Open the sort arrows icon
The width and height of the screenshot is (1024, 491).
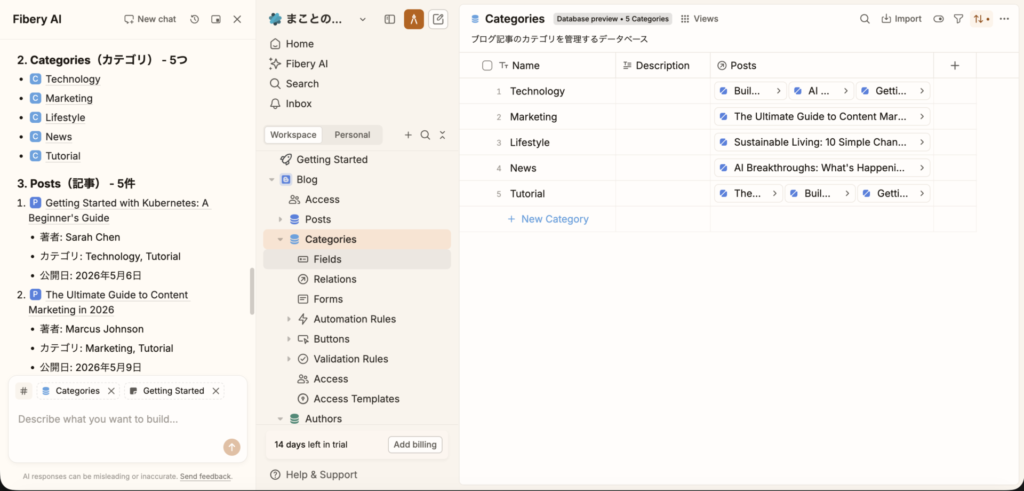pyautogui.click(x=981, y=19)
